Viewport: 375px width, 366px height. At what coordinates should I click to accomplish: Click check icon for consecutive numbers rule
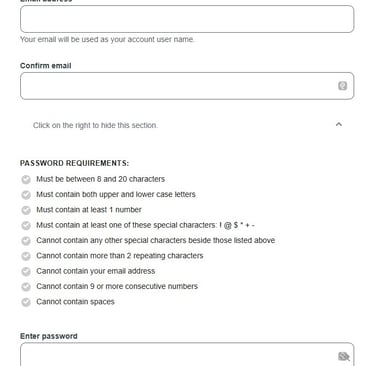[x=26, y=287]
